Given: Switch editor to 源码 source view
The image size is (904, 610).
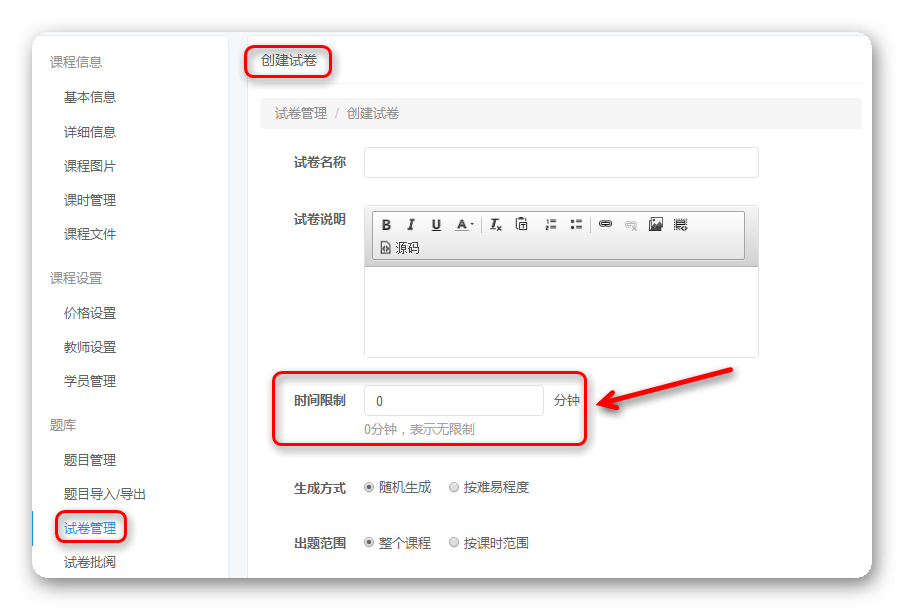Looking at the screenshot, I should pyautogui.click(x=400, y=248).
